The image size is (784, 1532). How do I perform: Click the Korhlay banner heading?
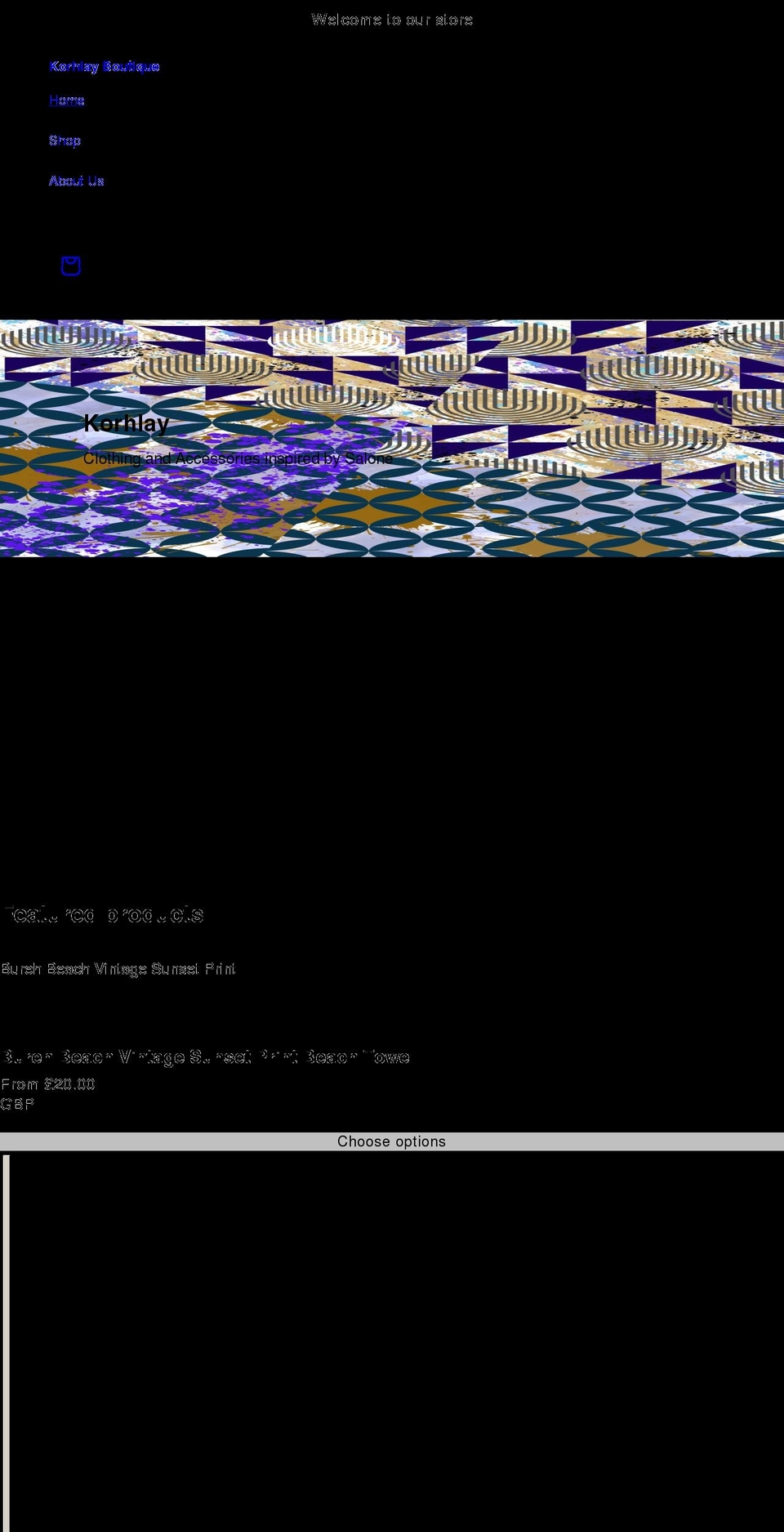coord(126,423)
